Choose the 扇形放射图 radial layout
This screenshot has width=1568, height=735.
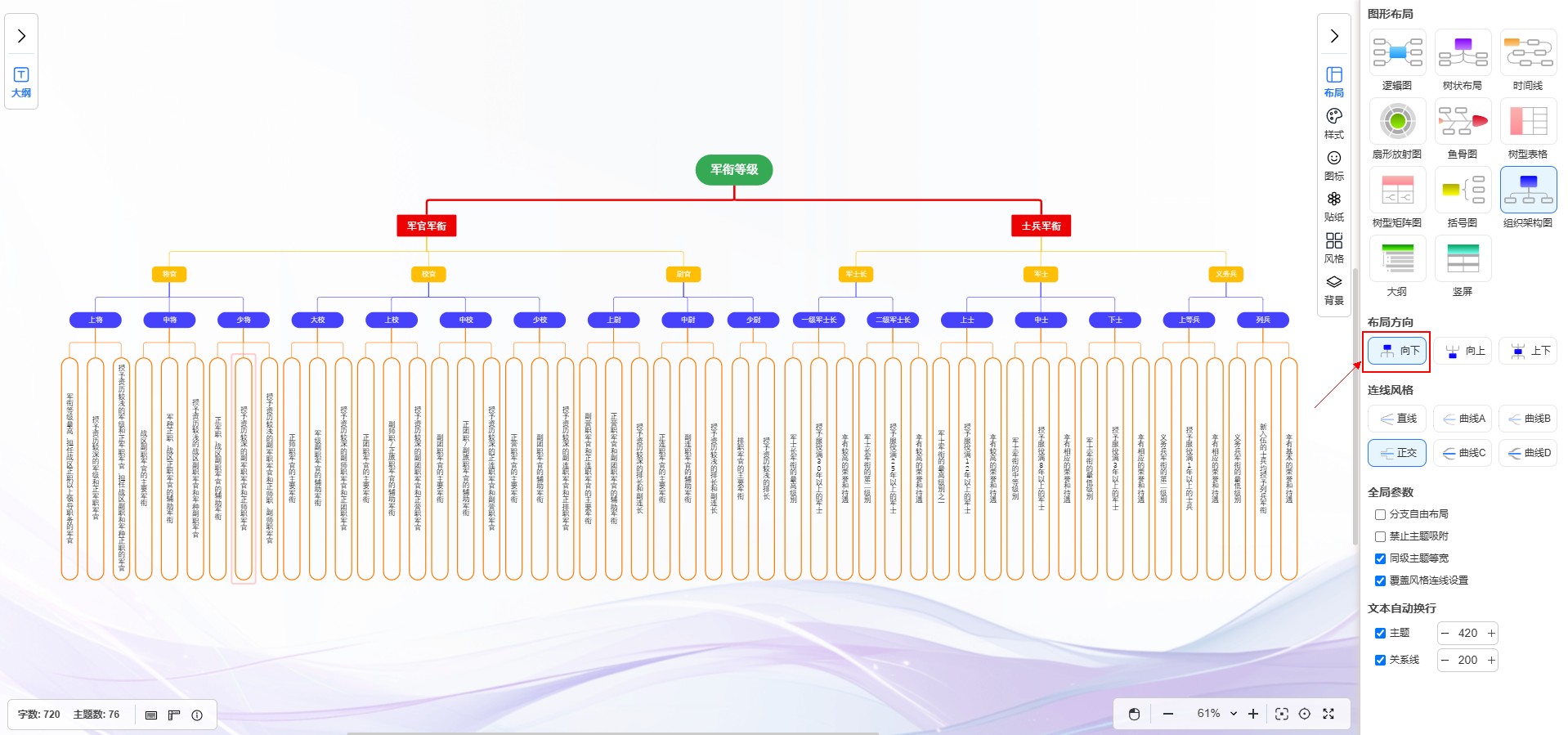1397,128
